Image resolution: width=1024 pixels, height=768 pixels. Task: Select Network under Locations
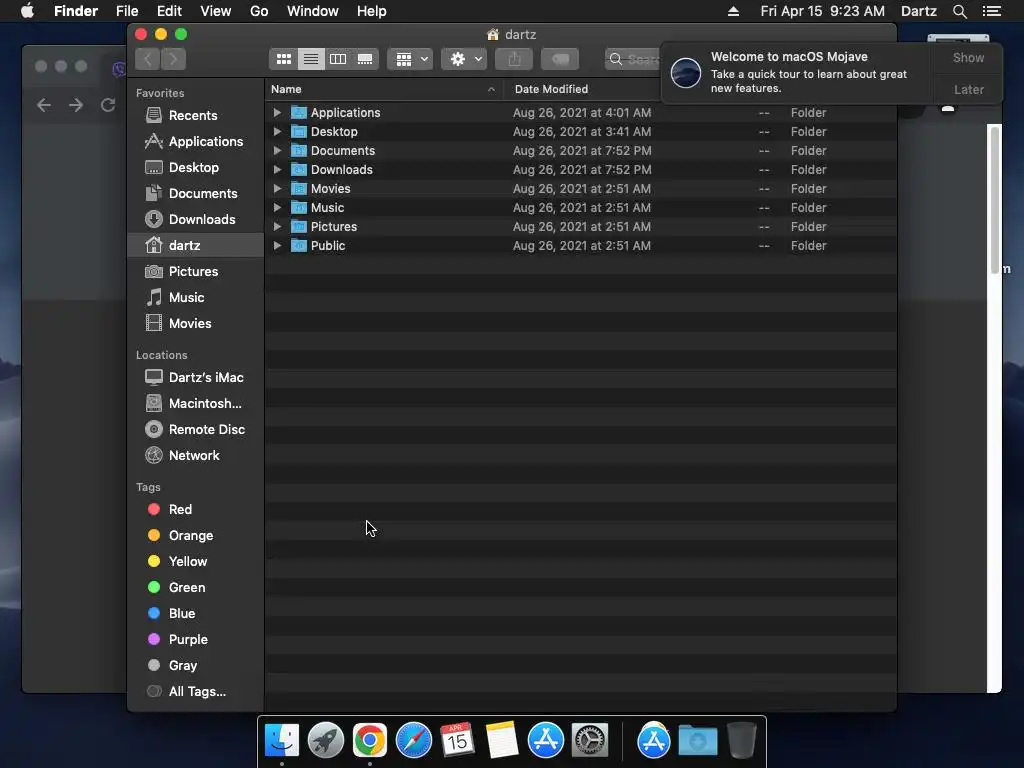[x=194, y=456]
